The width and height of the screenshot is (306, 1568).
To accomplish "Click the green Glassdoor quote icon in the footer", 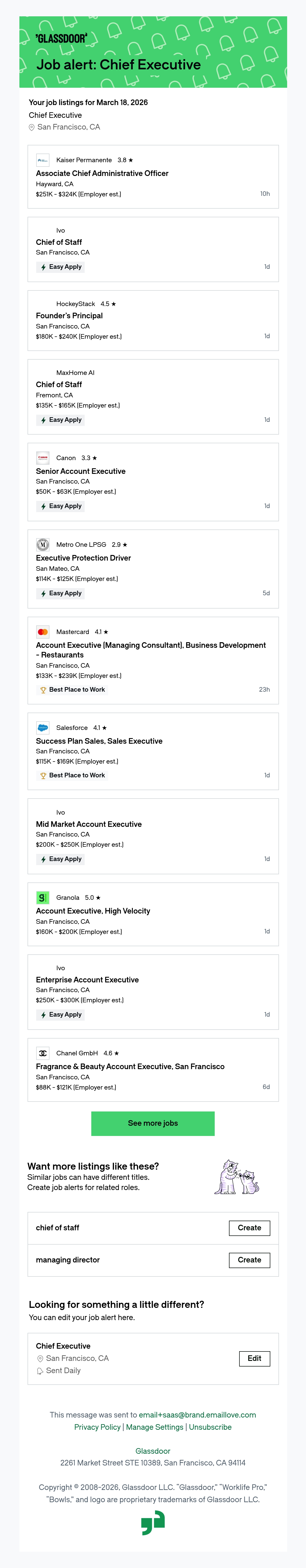I will coord(153,1524).
